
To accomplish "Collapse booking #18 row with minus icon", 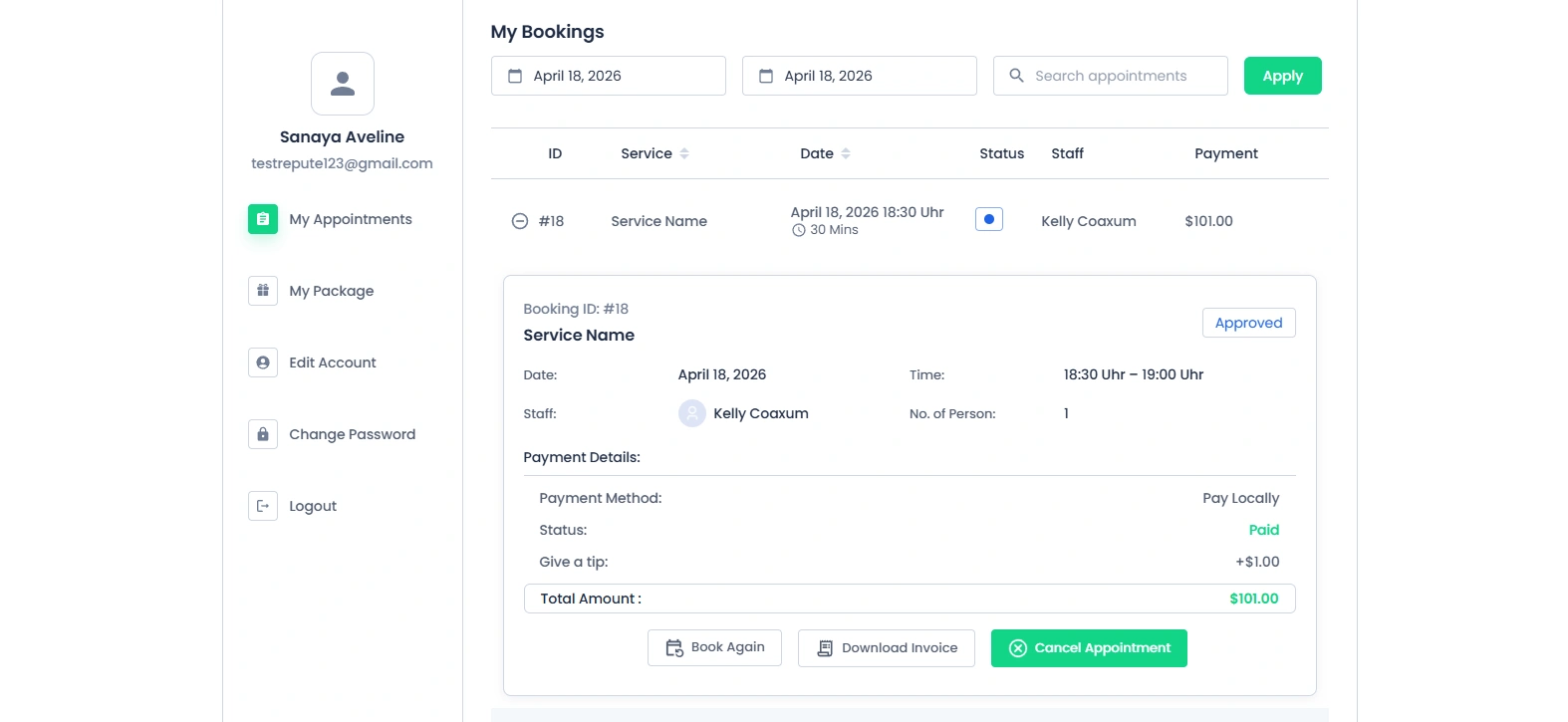I will pos(520,221).
